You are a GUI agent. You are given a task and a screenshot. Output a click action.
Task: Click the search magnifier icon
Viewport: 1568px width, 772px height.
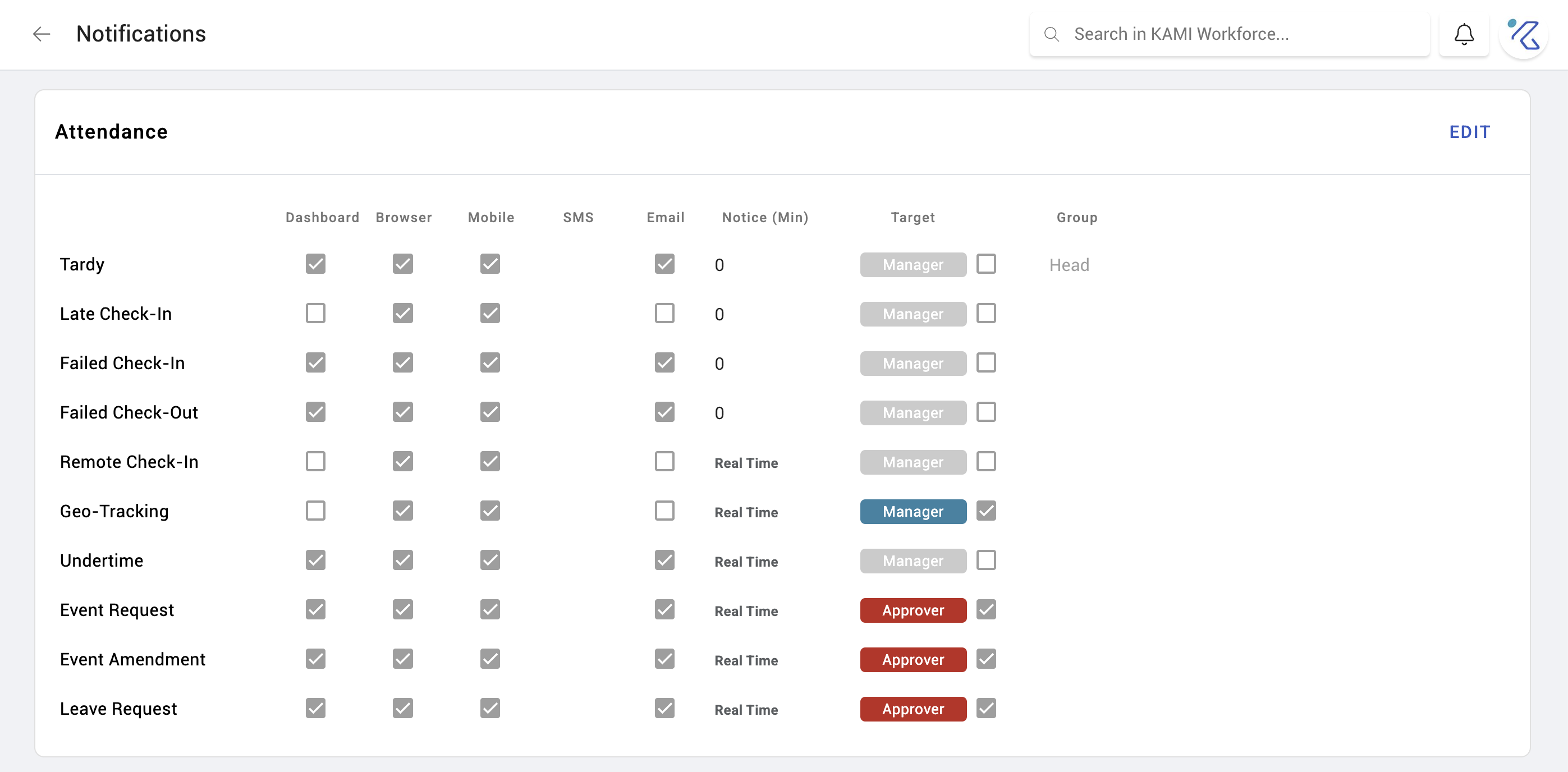(x=1051, y=34)
